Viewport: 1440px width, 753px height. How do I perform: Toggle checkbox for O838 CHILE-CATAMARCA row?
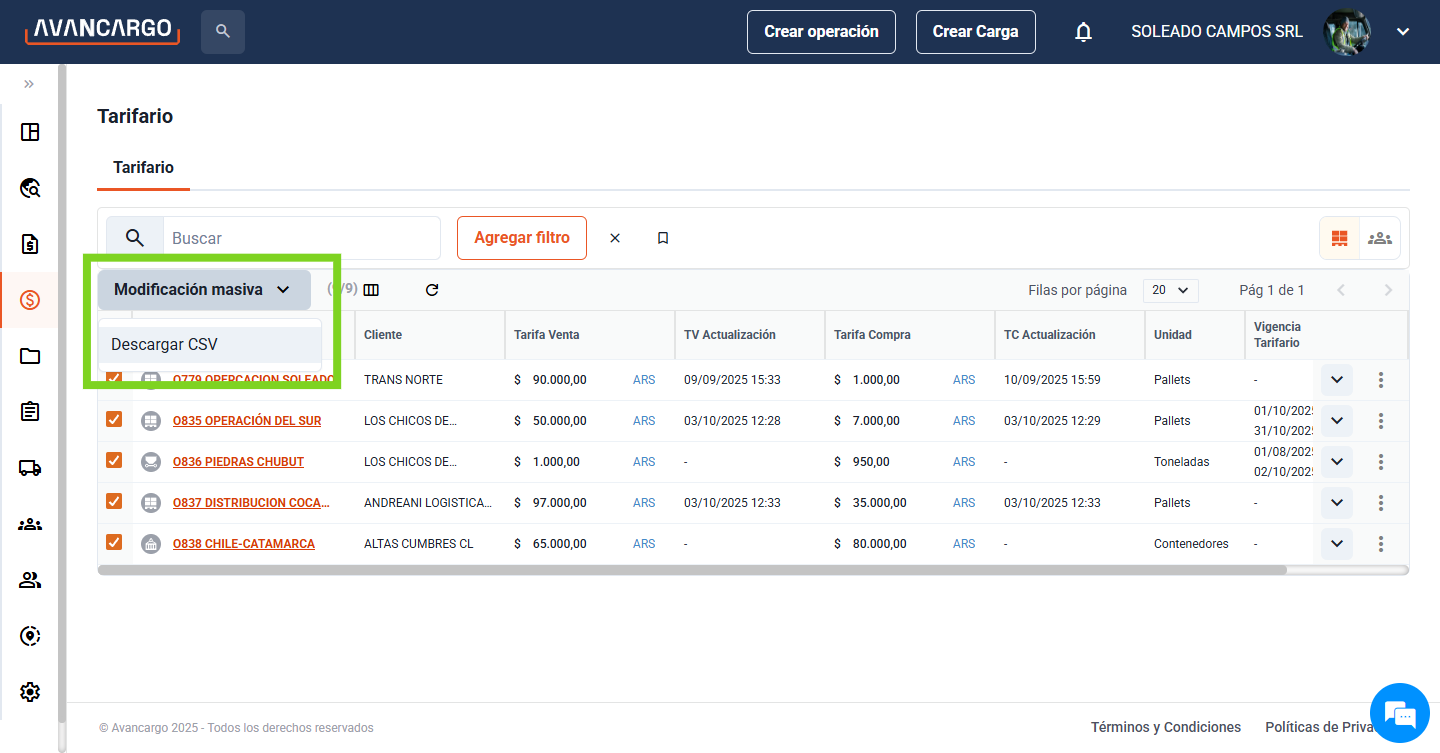tap(114, 543)
